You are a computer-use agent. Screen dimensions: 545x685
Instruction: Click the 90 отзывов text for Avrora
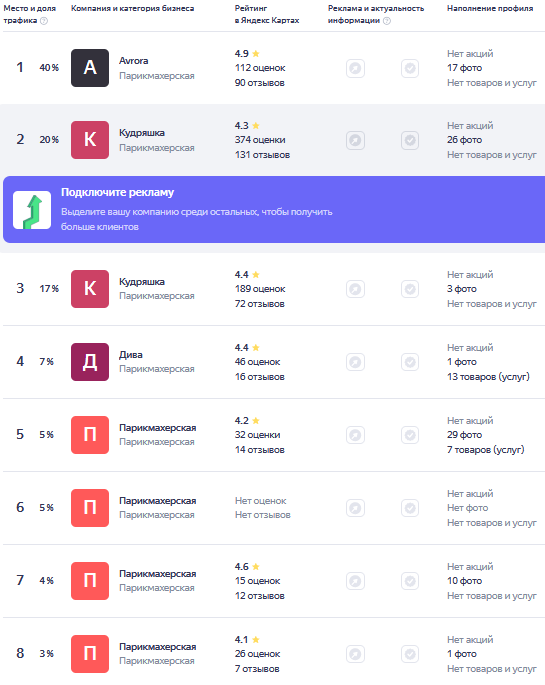(x=260, y=83)
